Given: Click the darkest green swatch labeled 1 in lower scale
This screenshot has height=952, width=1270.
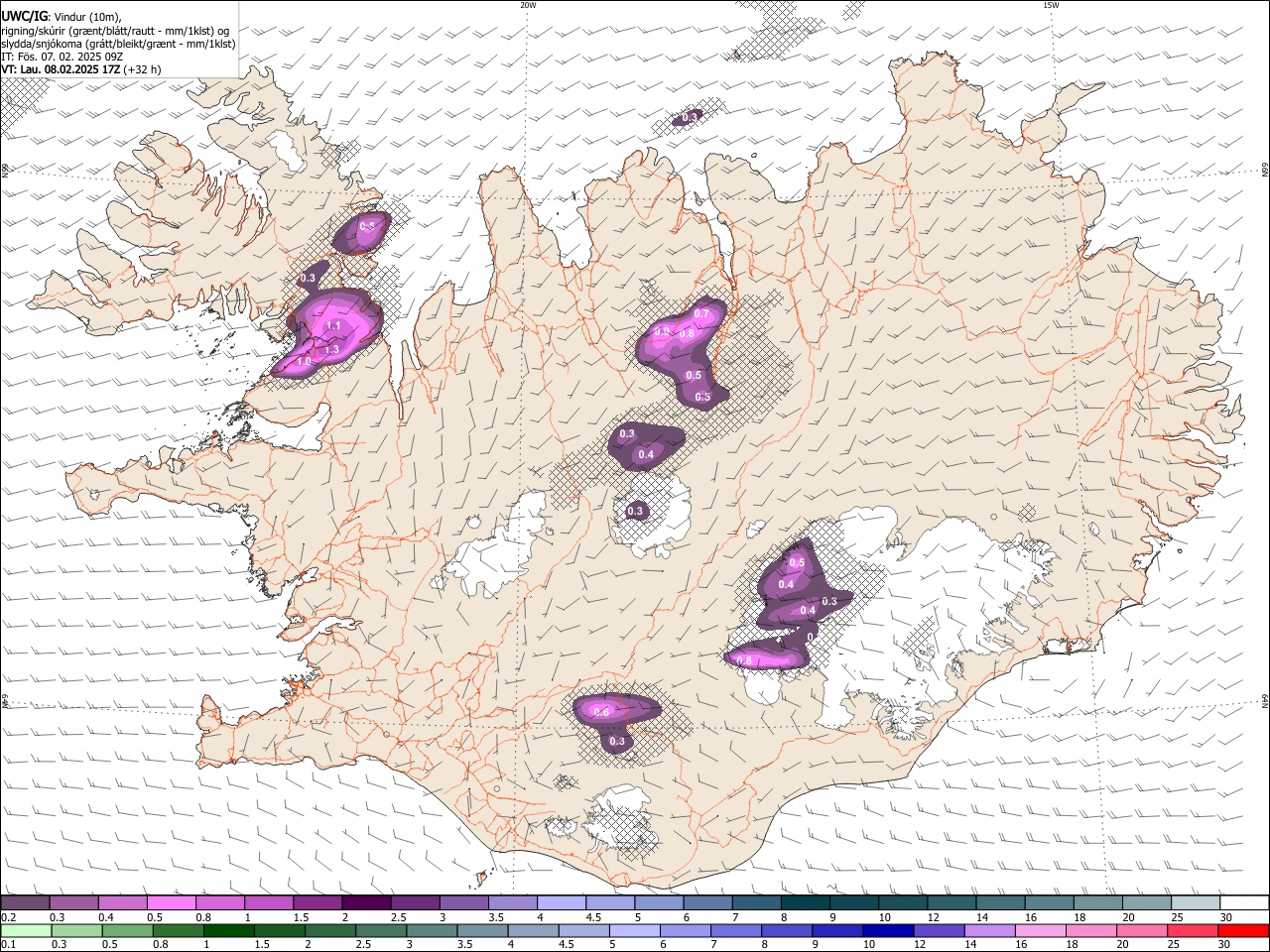Looking at the screenshot, I should tap(228, 930).
